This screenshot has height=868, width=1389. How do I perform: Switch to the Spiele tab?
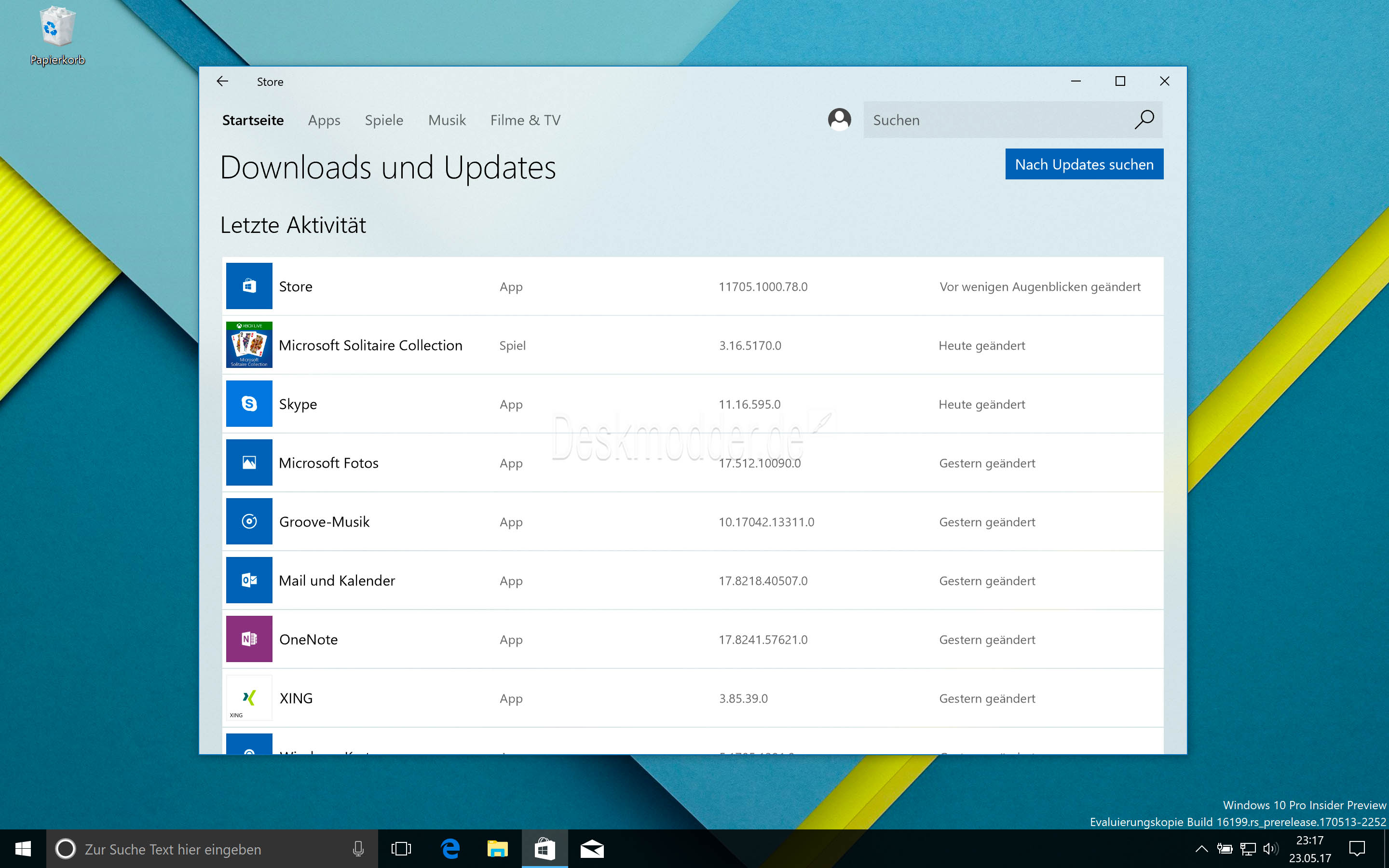(x=384, y=120)
